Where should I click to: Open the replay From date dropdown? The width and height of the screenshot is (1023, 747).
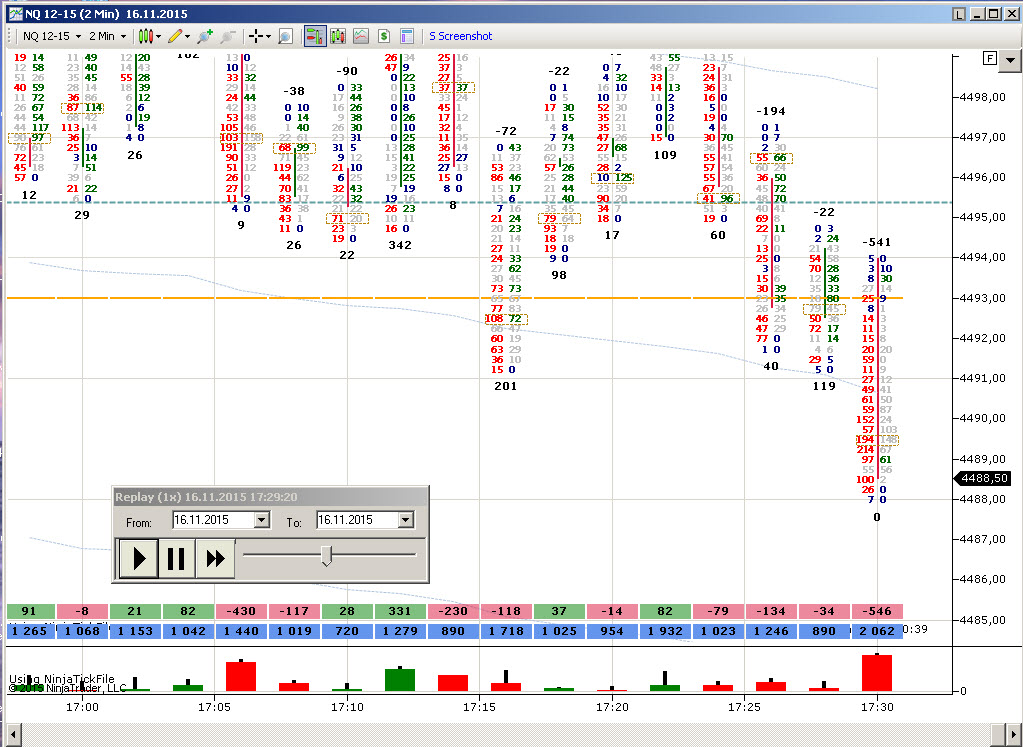tap(262, 520)
